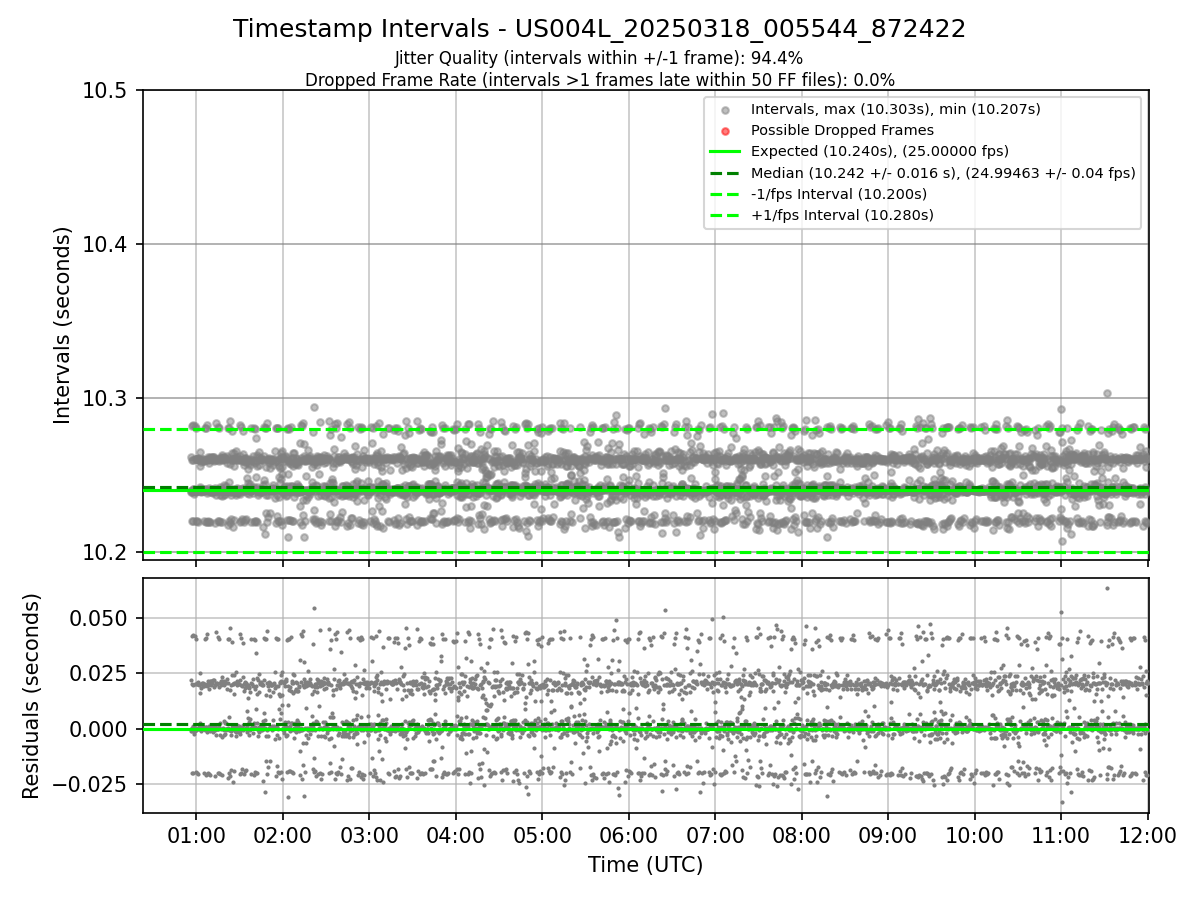The width and height of the screenshot is (1200, 900).
Task: Click the 05:00 time tick label
Action: point(542,834)
